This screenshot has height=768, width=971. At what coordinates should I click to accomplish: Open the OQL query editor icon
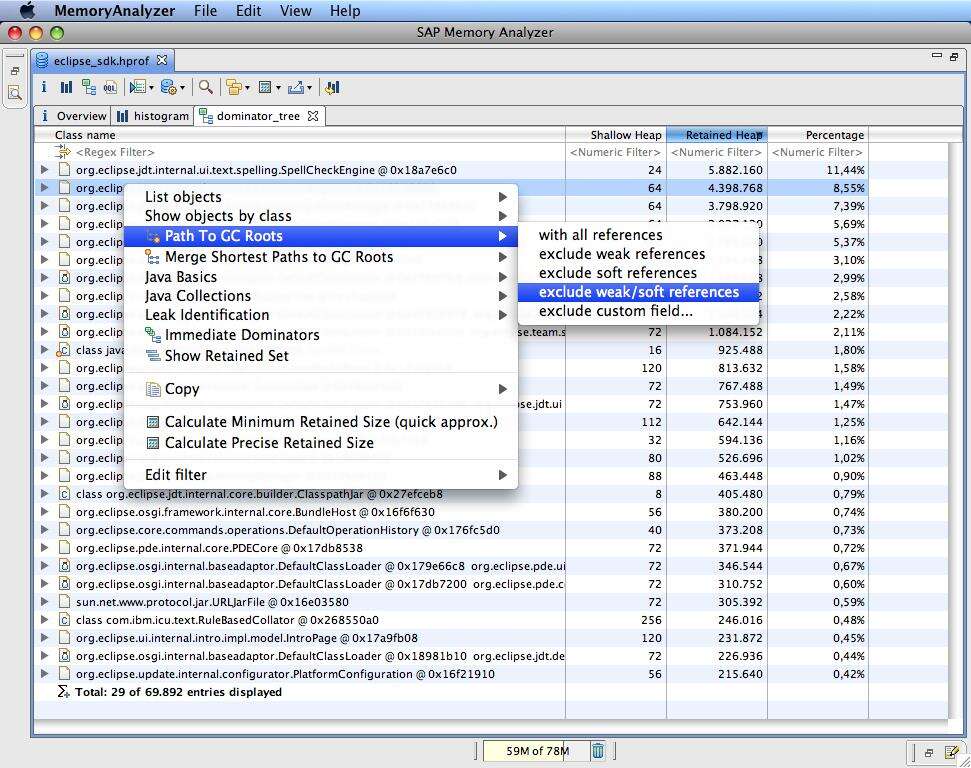pos(110,88)
